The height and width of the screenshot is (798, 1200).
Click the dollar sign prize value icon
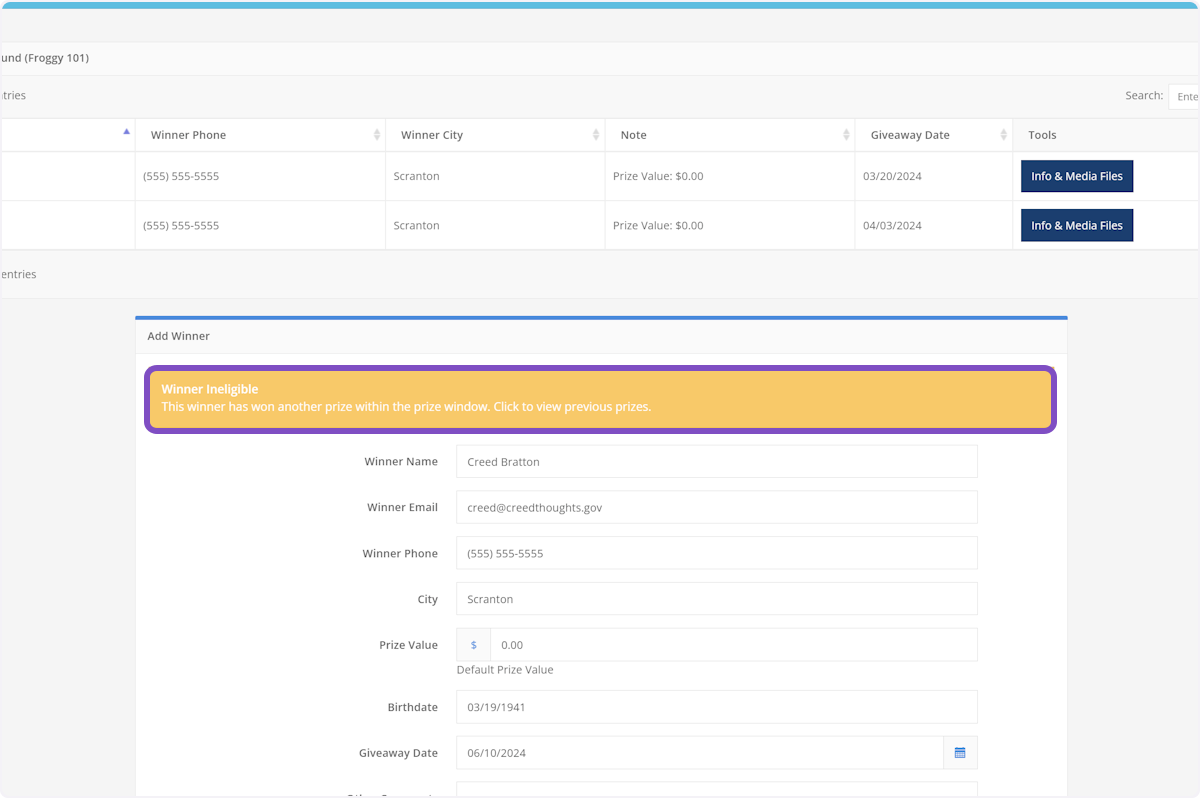pos(473,645)
